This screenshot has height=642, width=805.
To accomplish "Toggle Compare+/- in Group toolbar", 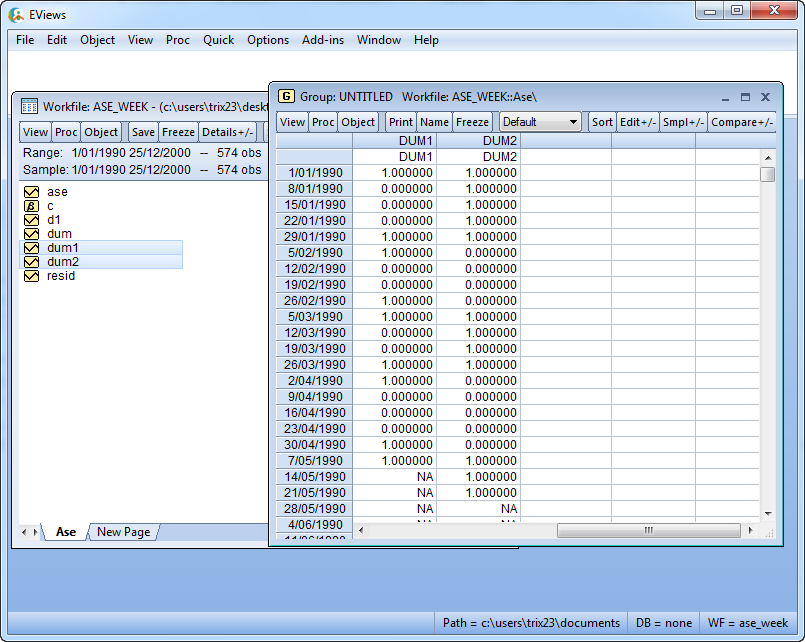I will click(742, 122).
